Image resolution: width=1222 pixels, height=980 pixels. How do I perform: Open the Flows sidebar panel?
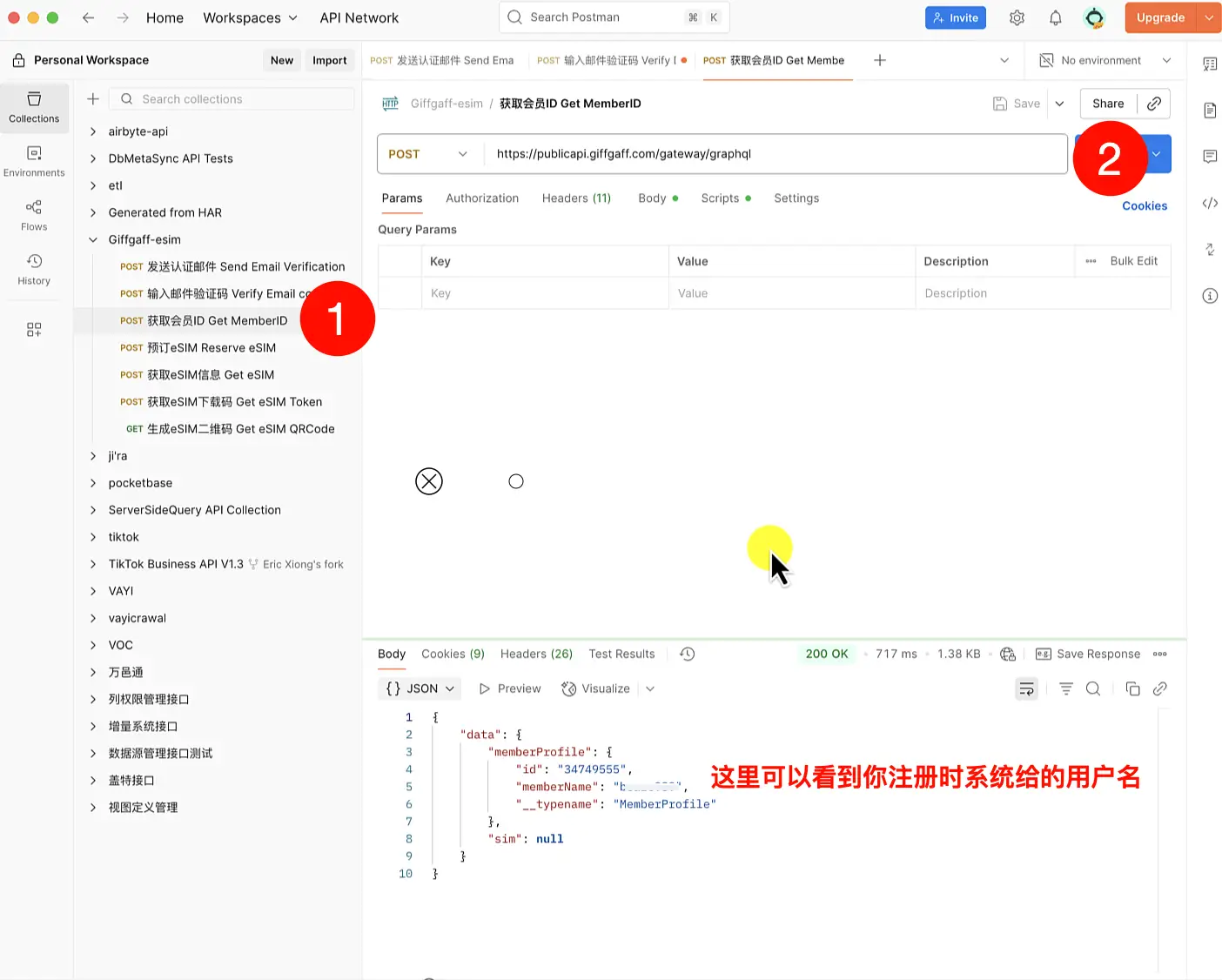34,215
